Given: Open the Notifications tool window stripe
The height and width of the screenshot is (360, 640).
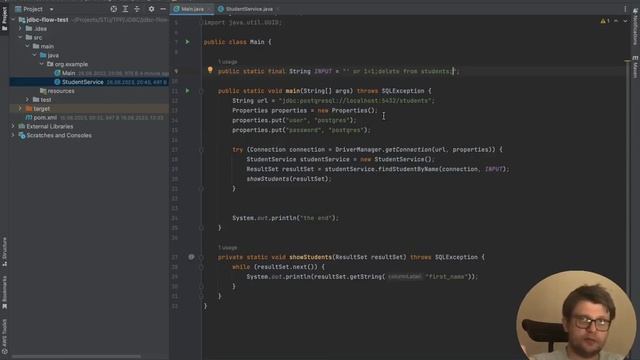Looking at the screenshot, I should (x=635, y=27).
